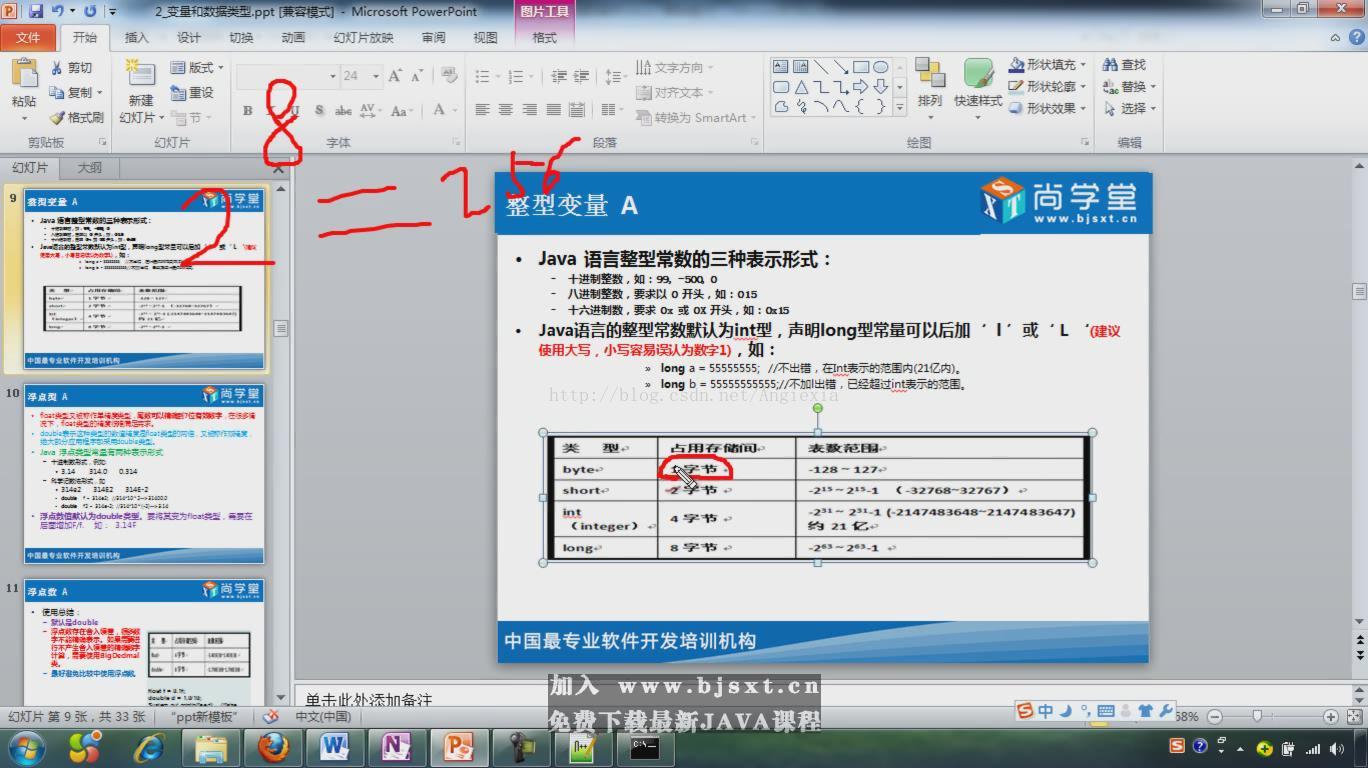The height and width of the screenshot is (768, 1368).
Task: Click the Clear Formatting eraser icon
Action: tap(449, 76)
